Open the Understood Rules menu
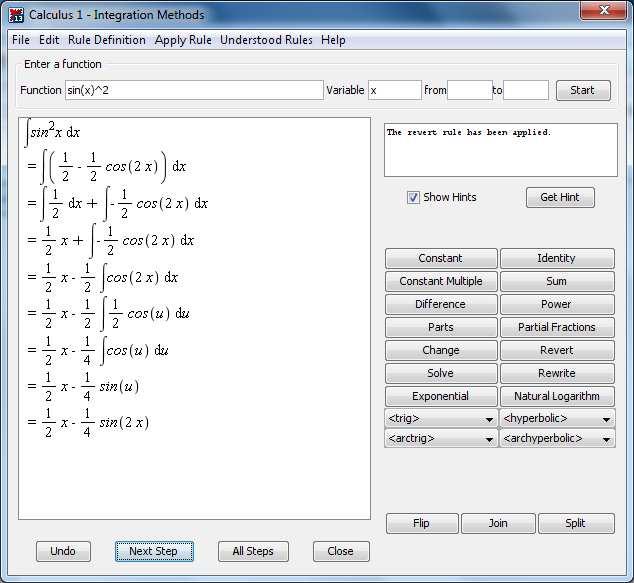Screen dimensions: 634x583 [x=266, y=40]
